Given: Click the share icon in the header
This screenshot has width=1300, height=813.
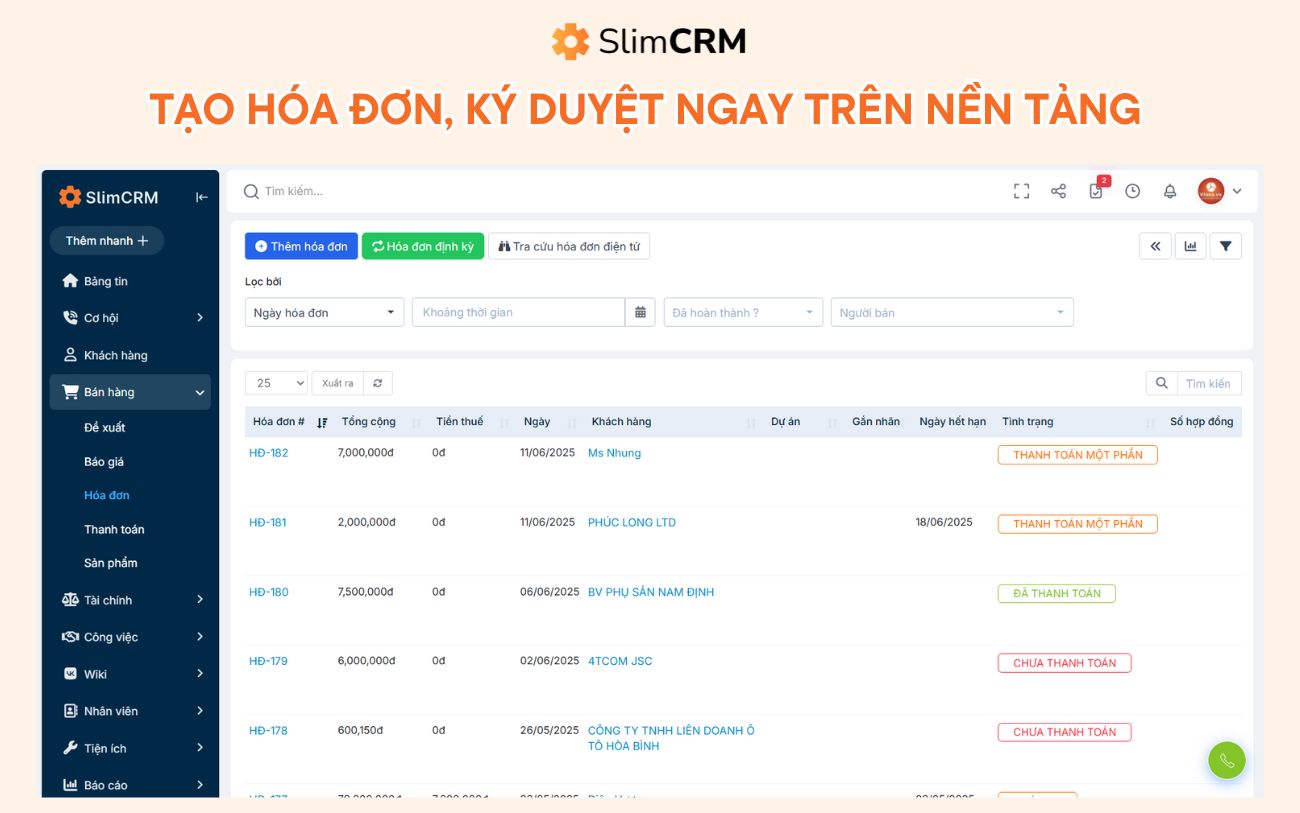Looking at the screenshot, I should [x=1058, y=190].
